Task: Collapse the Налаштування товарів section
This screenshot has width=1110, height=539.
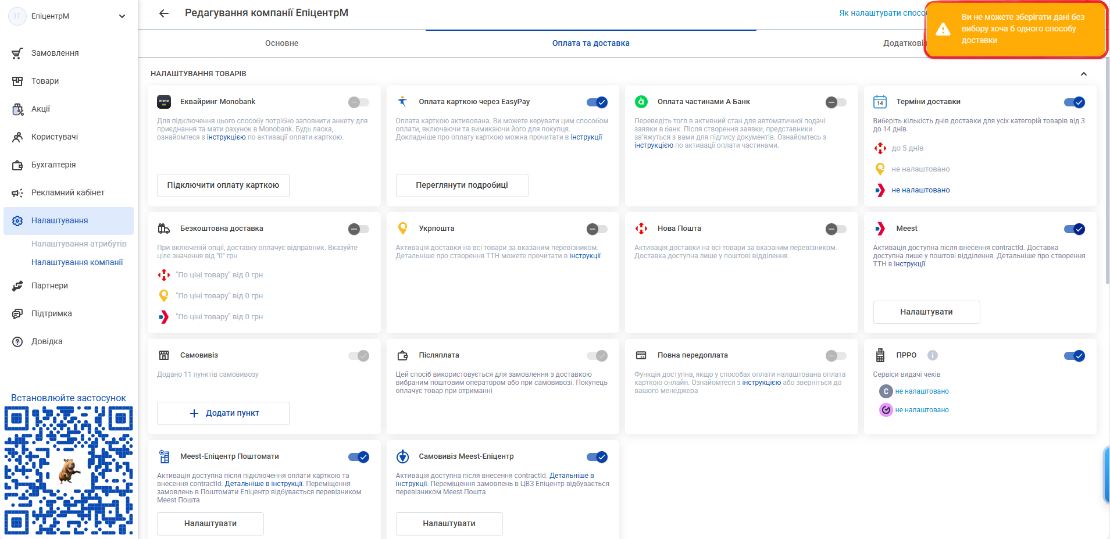Action: (x=1083, y=74)
